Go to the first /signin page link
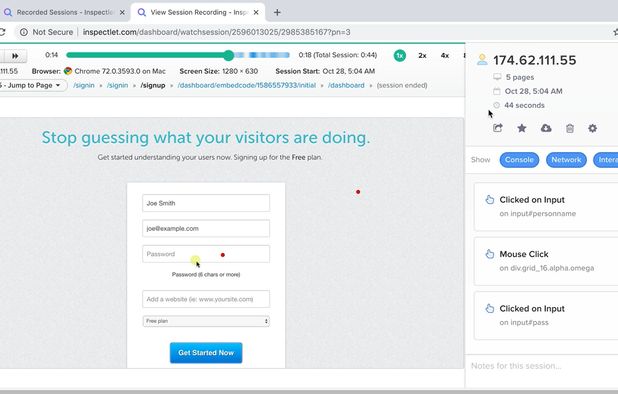The width and height of the screenshot is (618, 394). (84, 85)
